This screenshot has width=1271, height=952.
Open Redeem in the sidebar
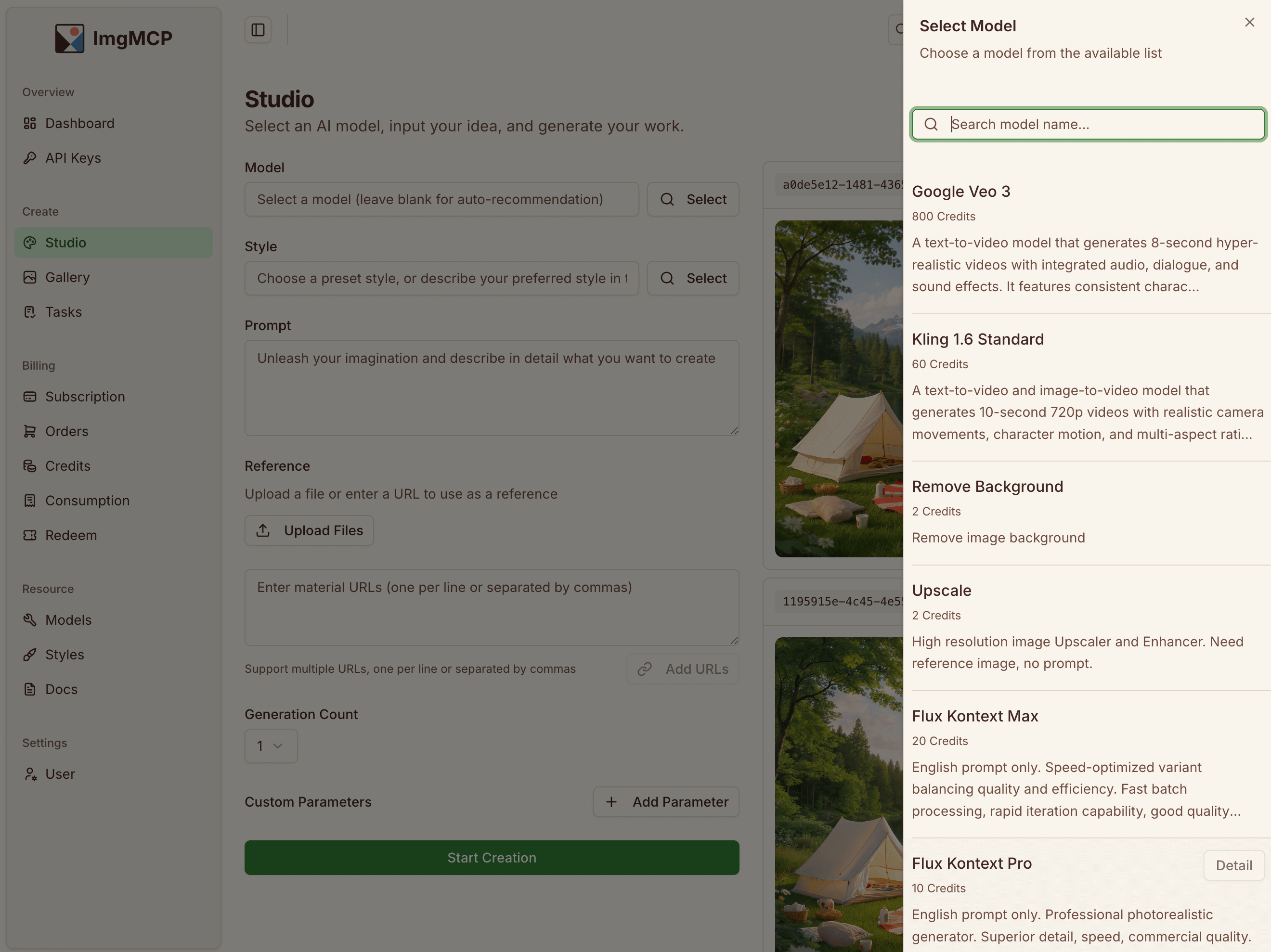(x=113, y=536)
